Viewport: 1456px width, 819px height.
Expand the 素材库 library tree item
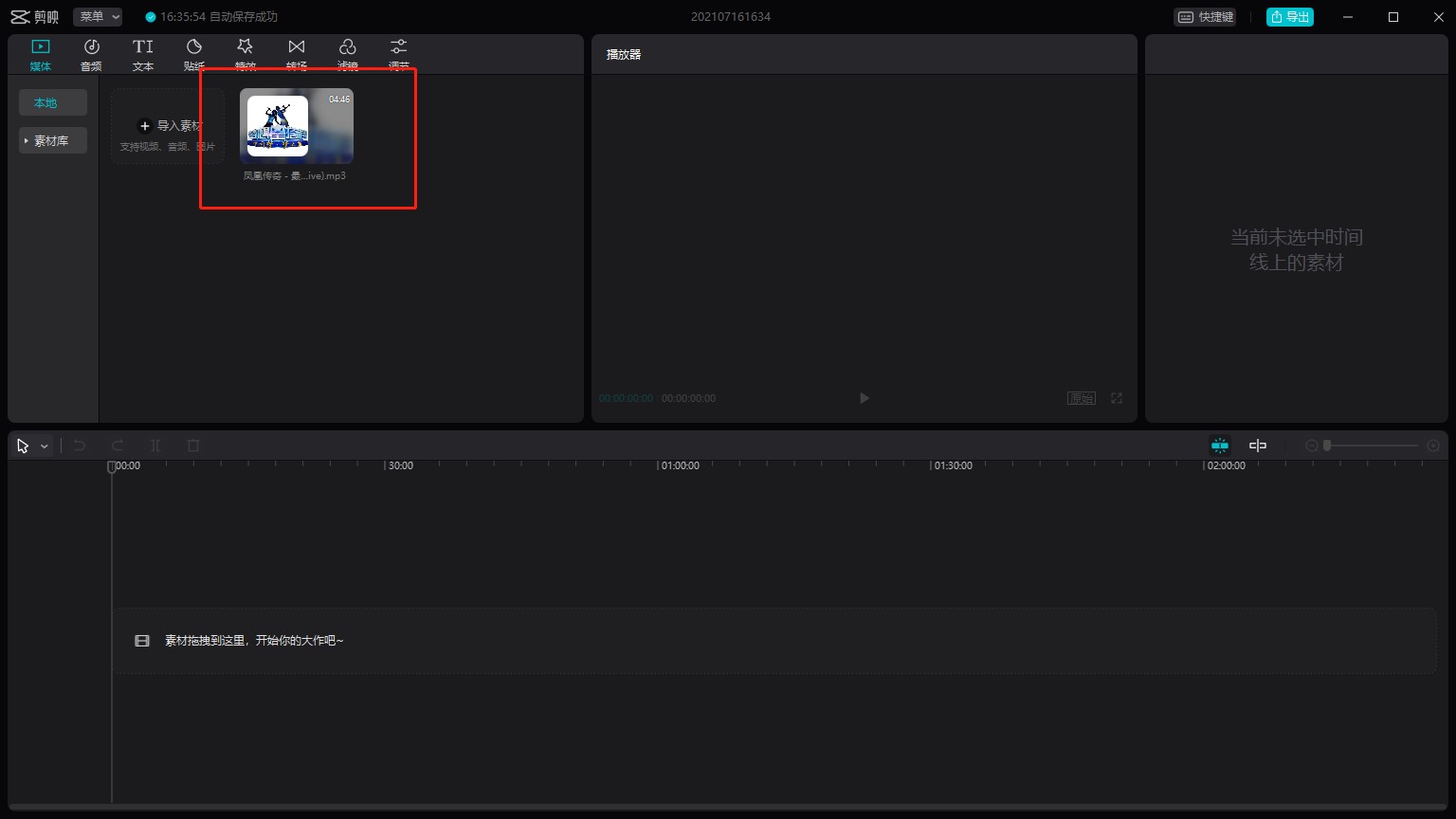(53, 140)
